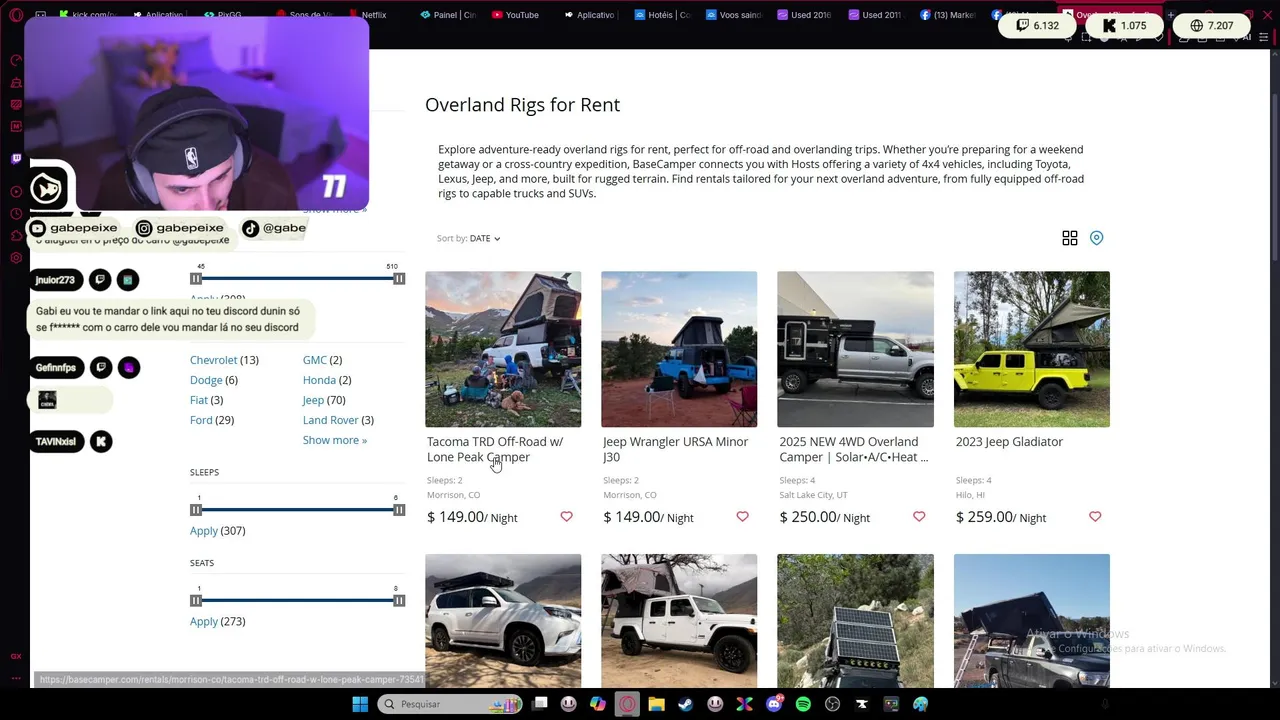Open the yellow 2023 Jeep Gladiator photo
Image resolution: width=1280 pixels, height=720 pixels.
pyautogui.click(x=1032, y=349)
